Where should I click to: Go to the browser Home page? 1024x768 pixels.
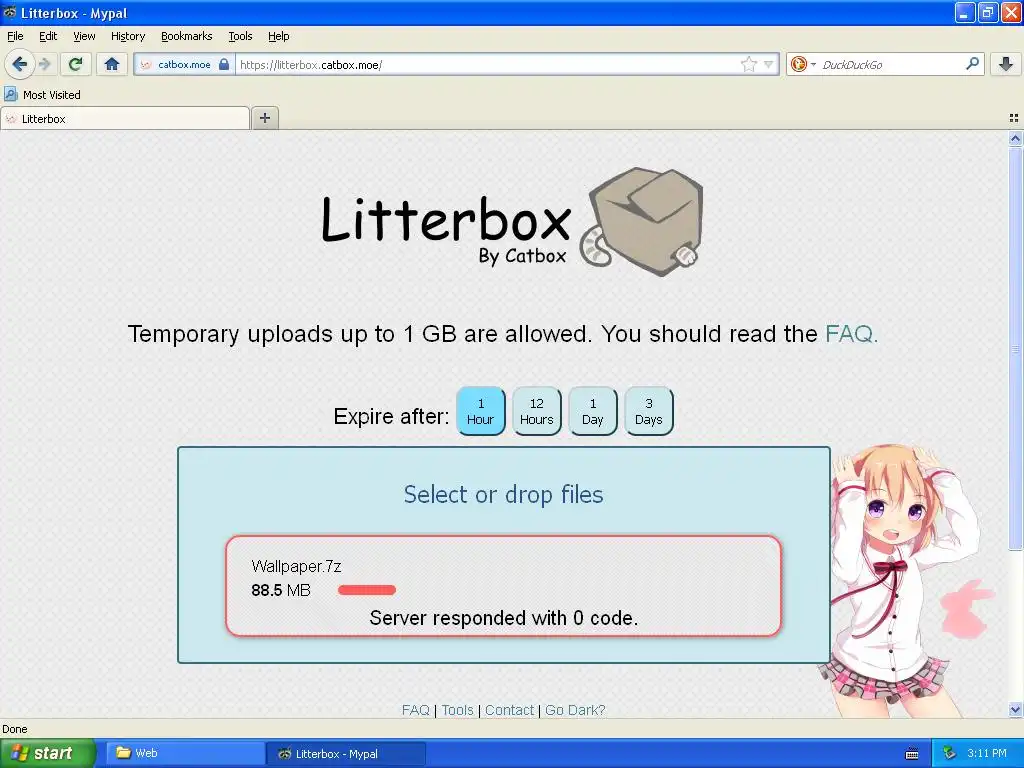coord(112,64)
